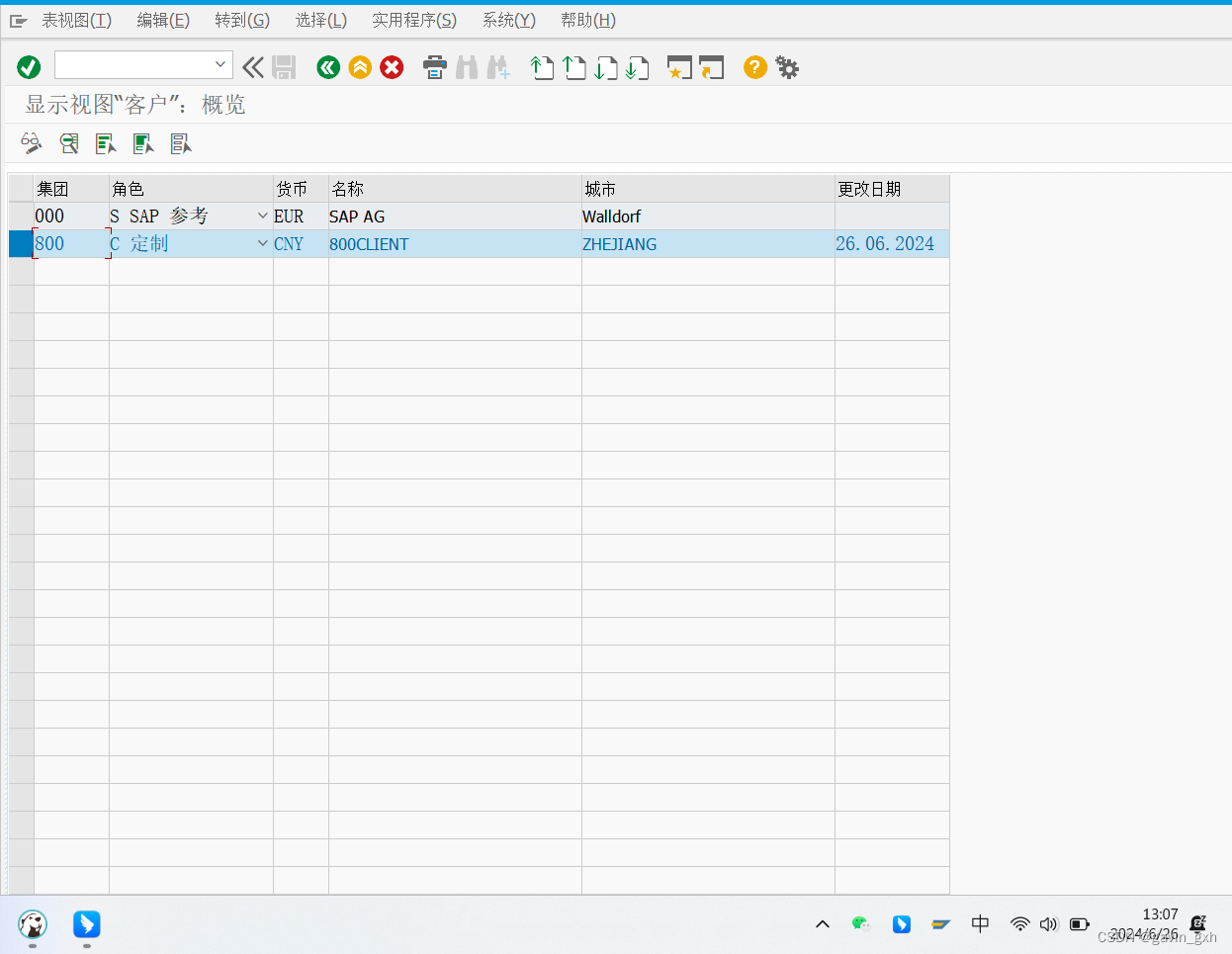The height and width of the screenshot is (954, 1232).
Task: Toggle the Chinese input indicator in taskbar
Action: (x=980, y=924)
